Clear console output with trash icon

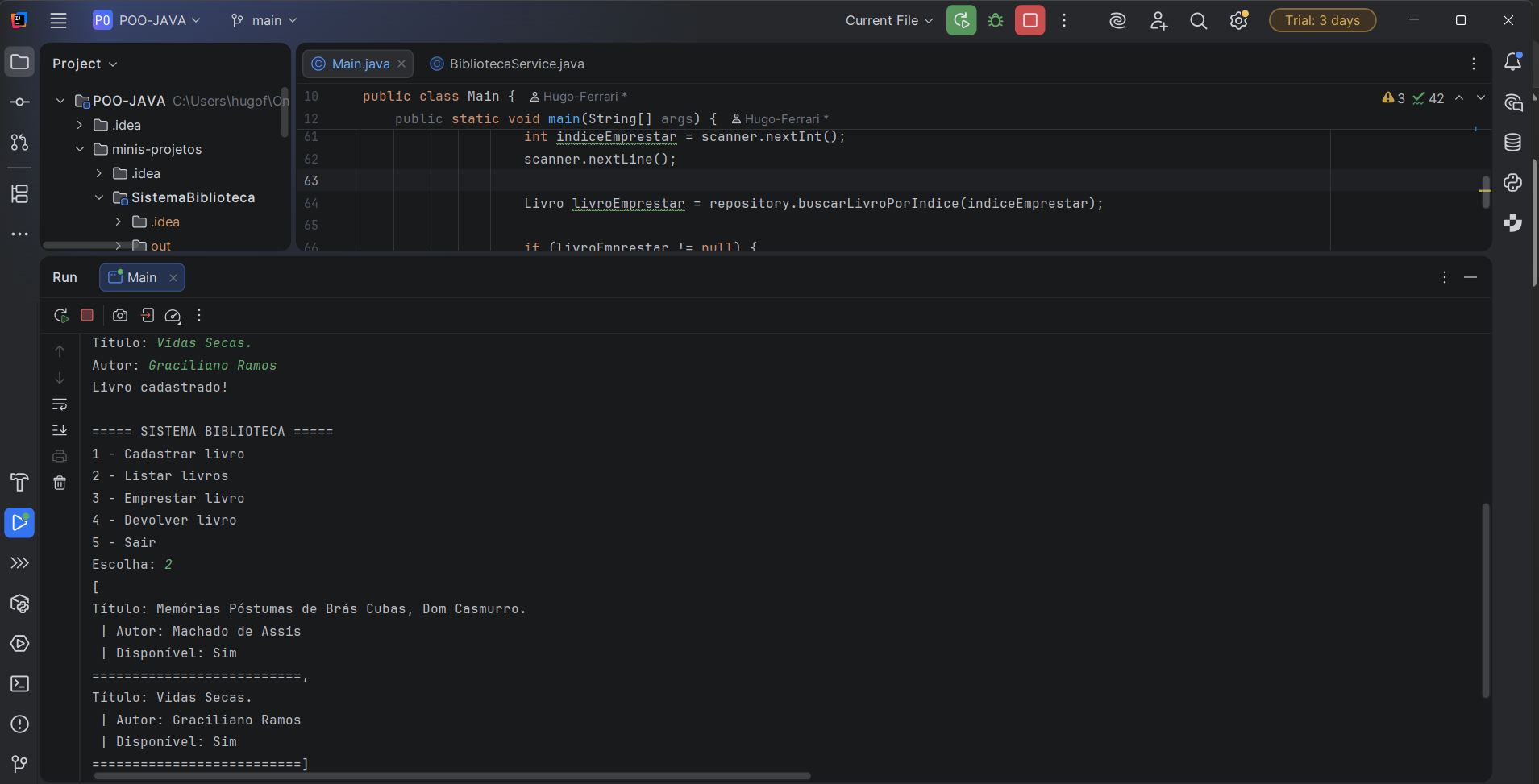coord(60,483)
